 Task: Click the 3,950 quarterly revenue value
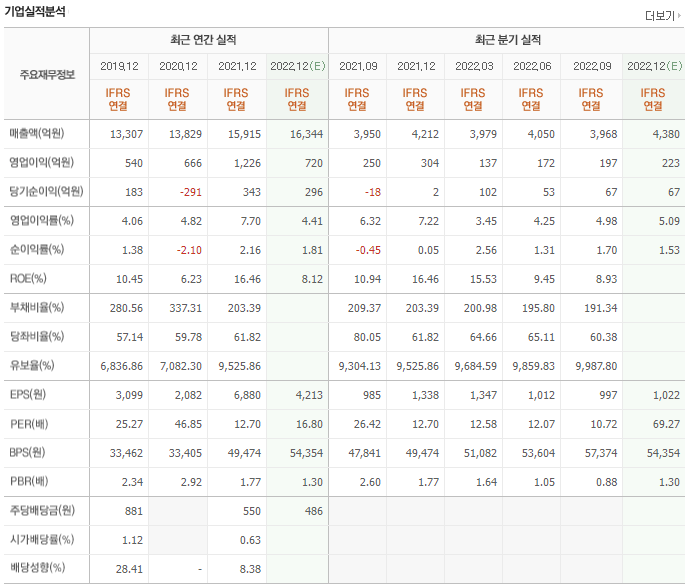(x=367, y=134)
